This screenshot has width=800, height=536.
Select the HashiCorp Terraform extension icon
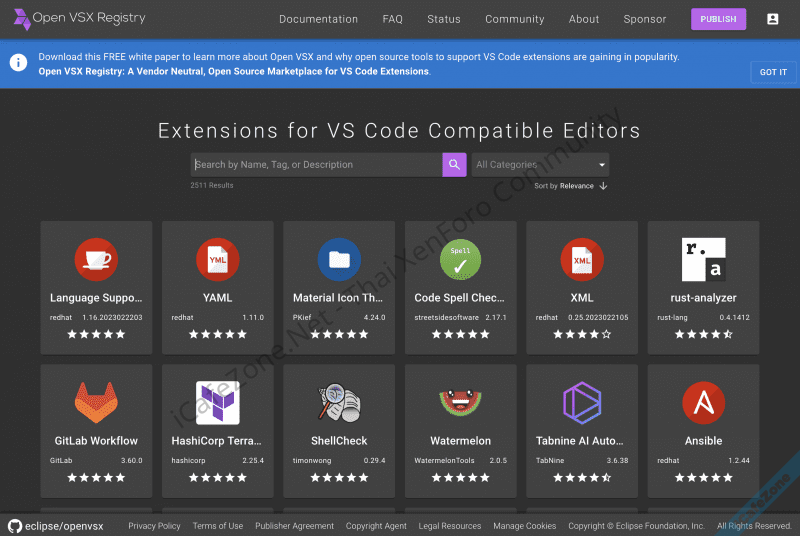point(217,403)
